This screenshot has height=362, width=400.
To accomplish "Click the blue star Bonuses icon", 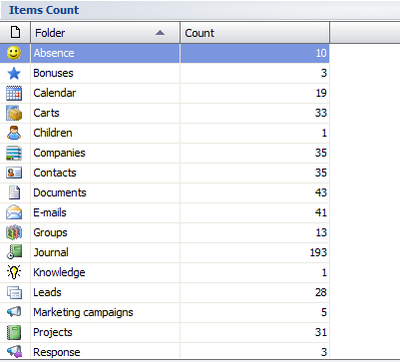I will [x=14, y=73].
